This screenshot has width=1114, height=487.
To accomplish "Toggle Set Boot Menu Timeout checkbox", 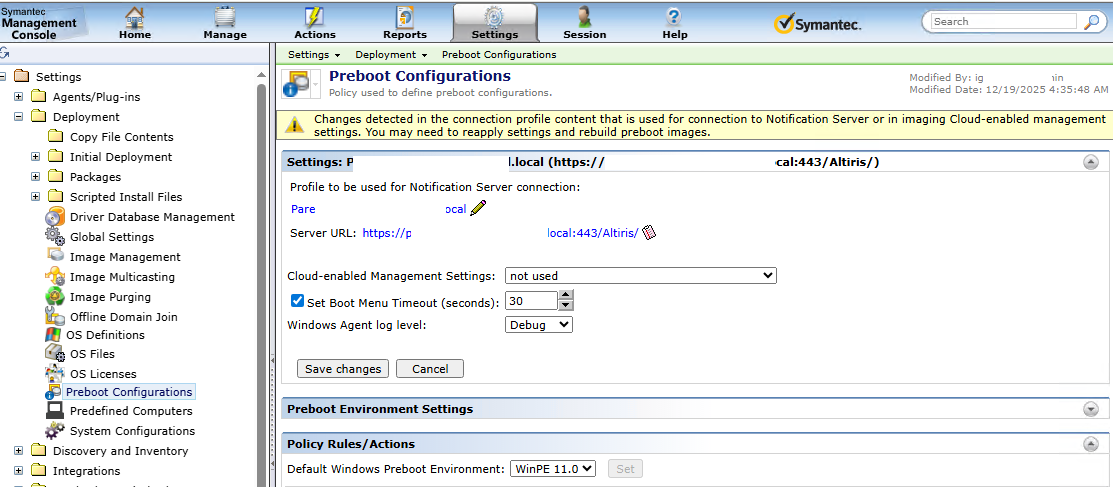I will tap(298, 301).
